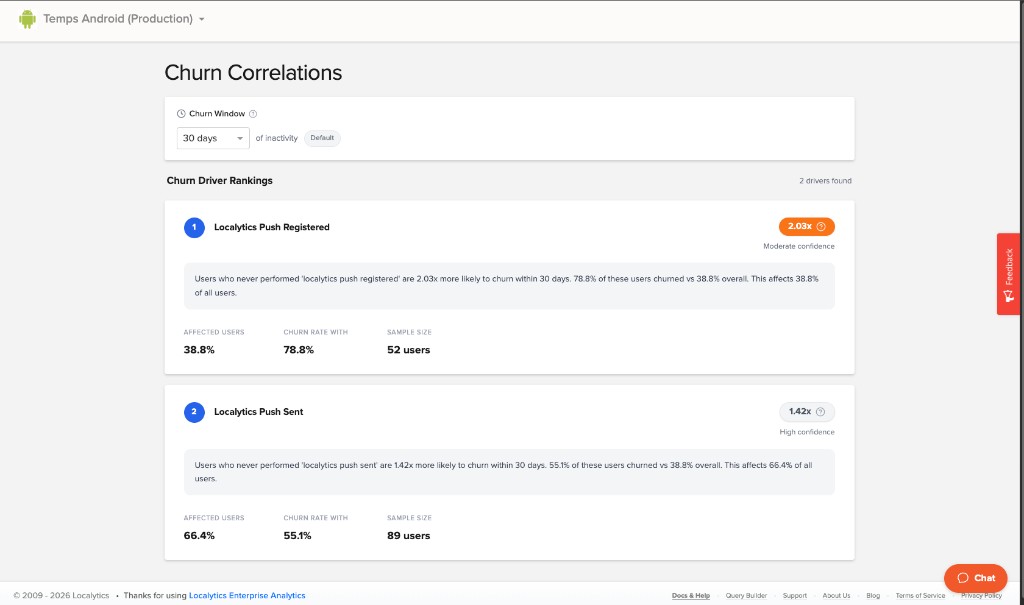The height and width of the screenshot is (605, 1024).
Task: Click the clock icon beside Churn Window
Action: click(x=181, y=114)
